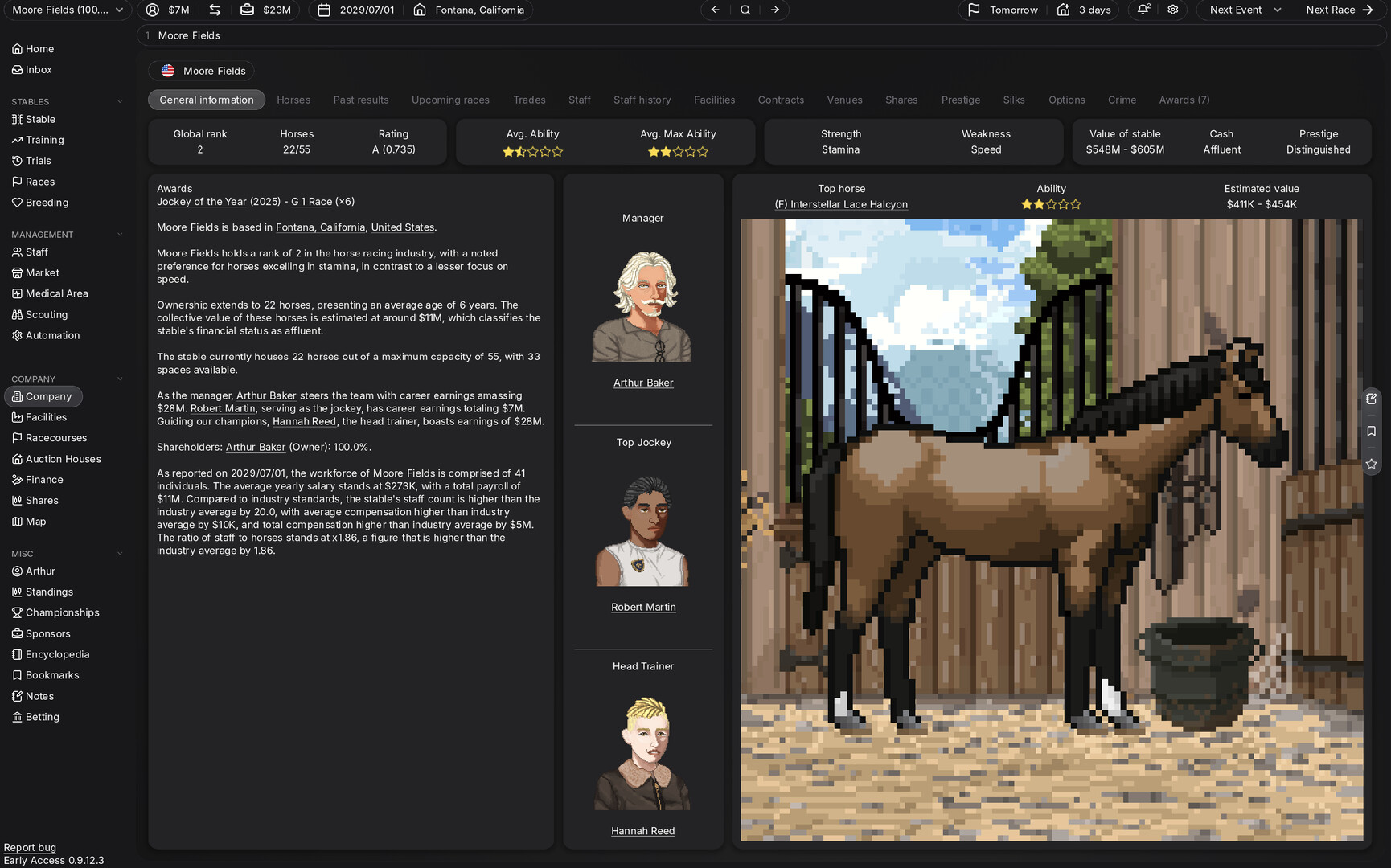Switch to the Silks tab
This screenshot has height=868, width=1391.
[1014, 100]
